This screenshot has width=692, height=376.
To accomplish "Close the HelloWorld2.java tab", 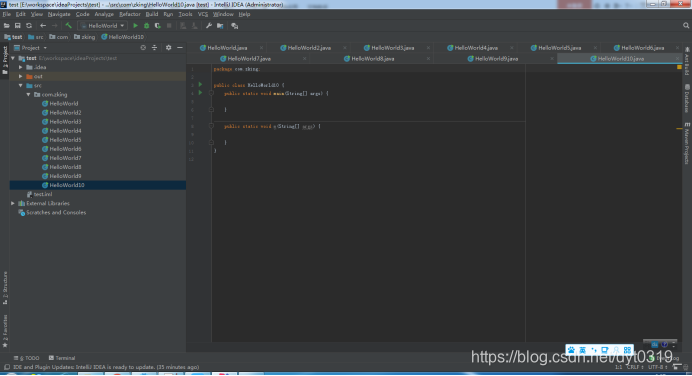I will click(x=345, y=48).
